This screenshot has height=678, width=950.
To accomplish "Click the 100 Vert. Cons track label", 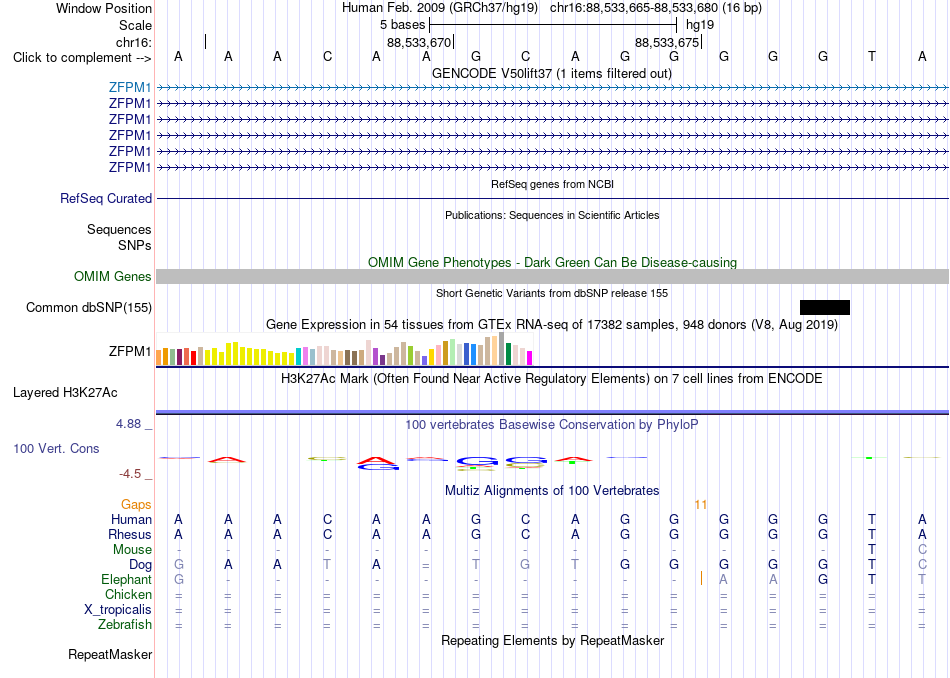I will coord(56,448).
